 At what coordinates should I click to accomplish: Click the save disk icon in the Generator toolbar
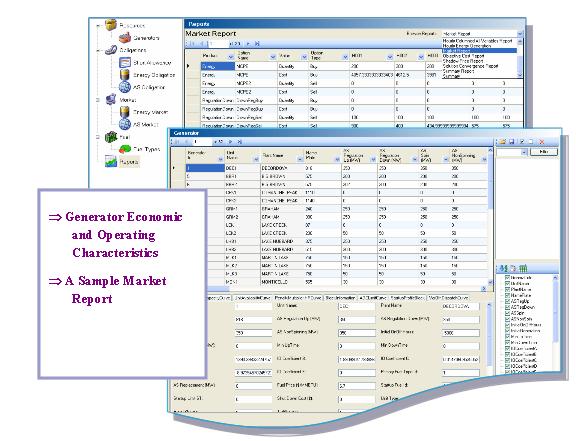coord(512,141)
